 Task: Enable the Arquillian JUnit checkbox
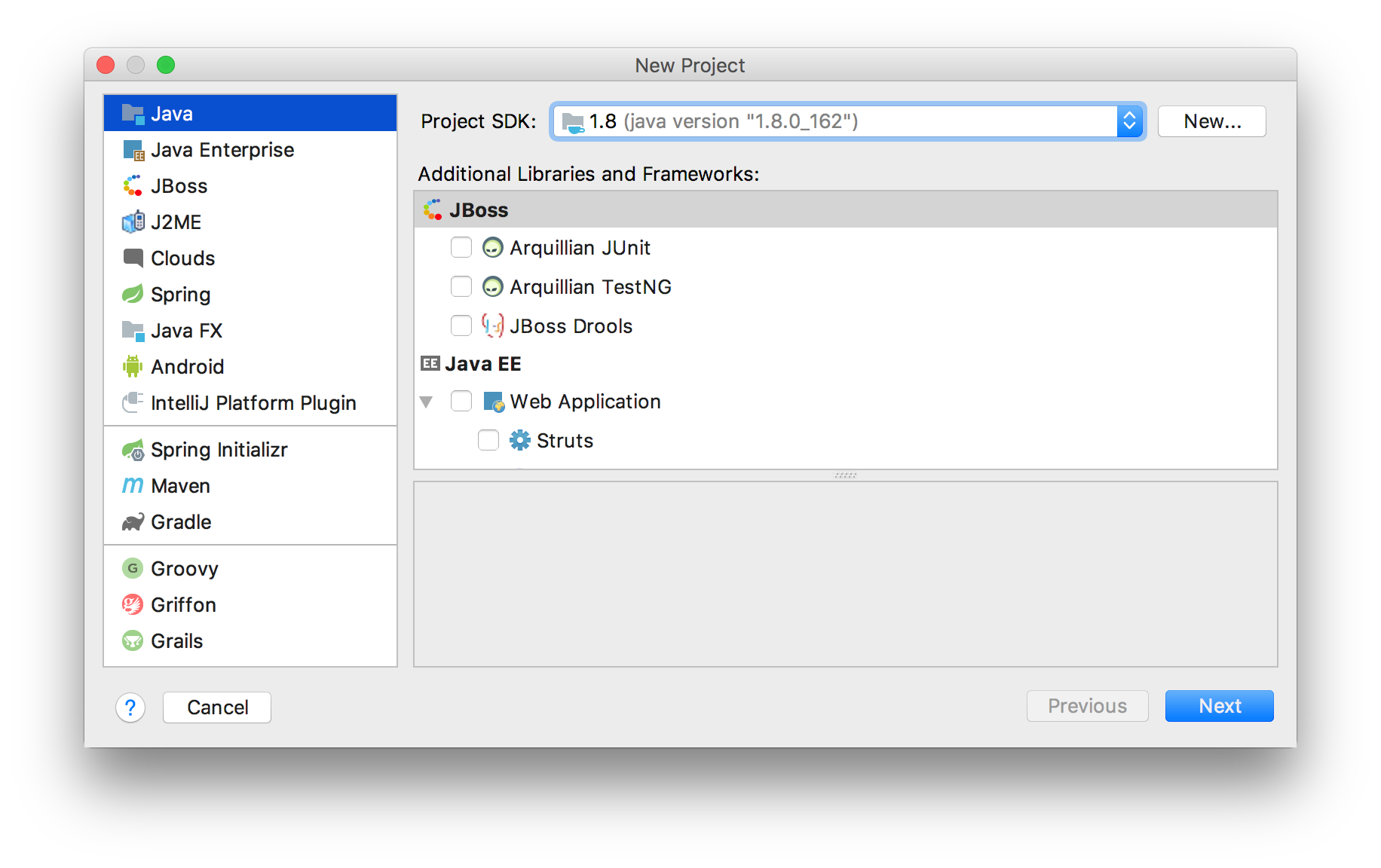coord(461,248)
